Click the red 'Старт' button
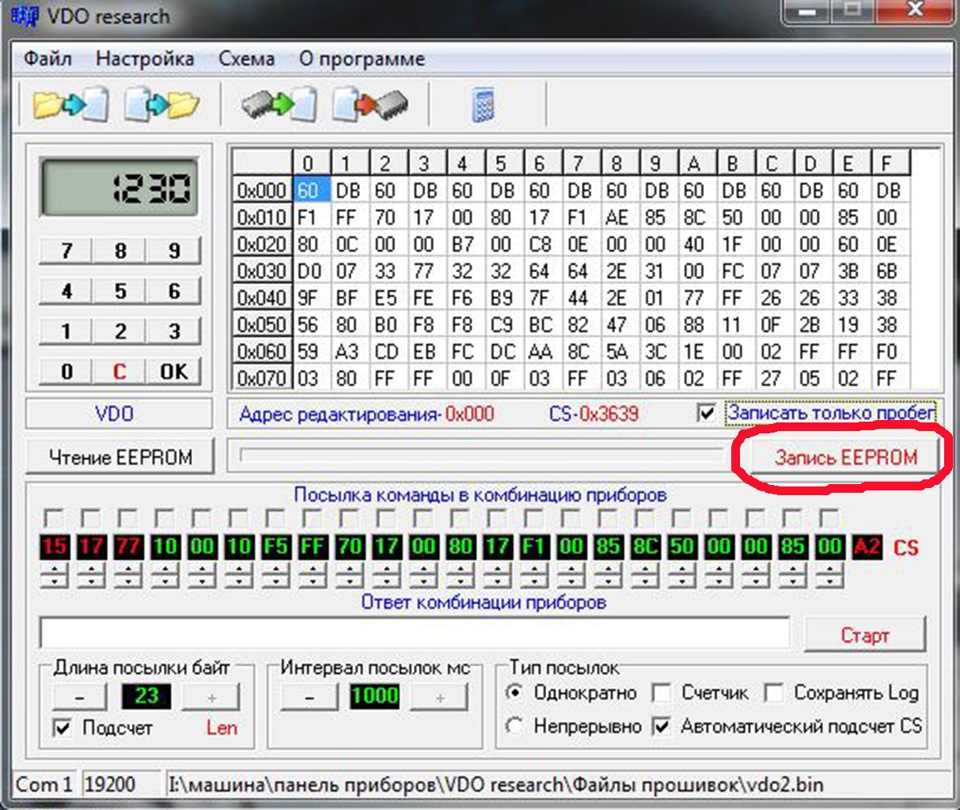This screenshot has height=810, width=960. (864, 635)
